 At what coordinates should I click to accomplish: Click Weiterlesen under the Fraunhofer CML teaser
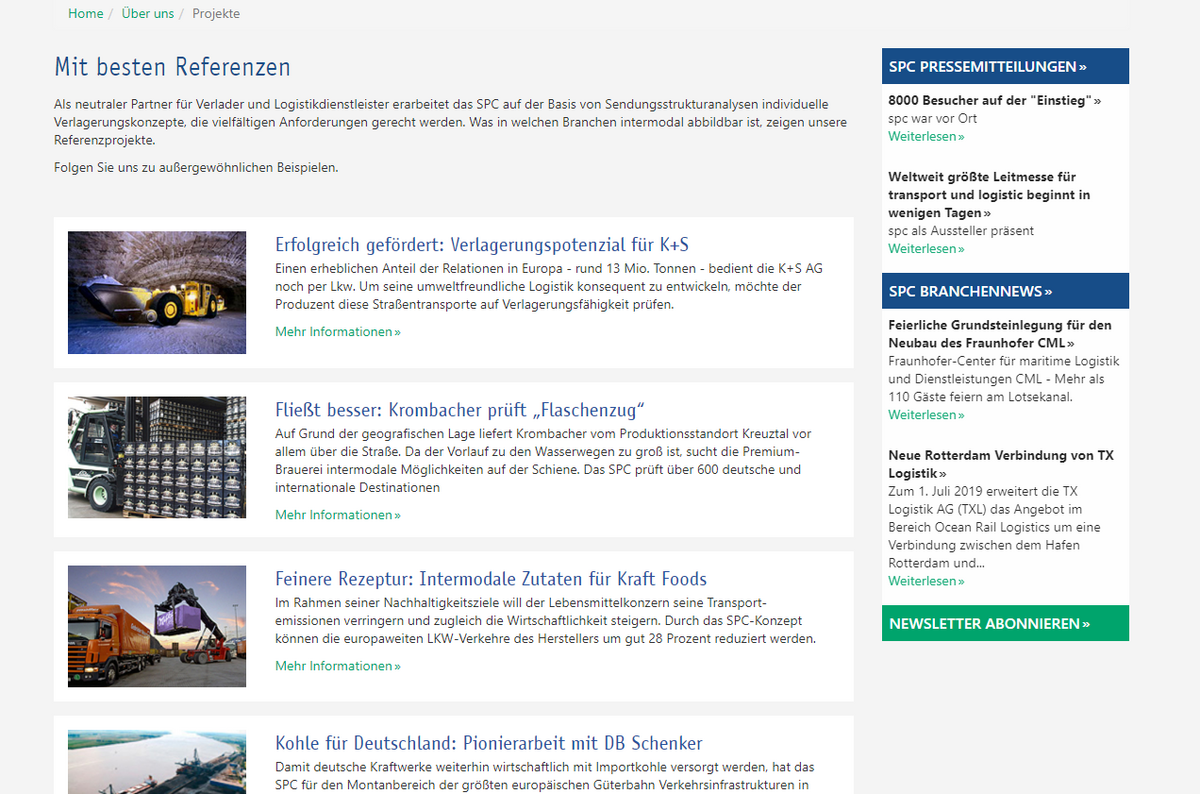926,415
